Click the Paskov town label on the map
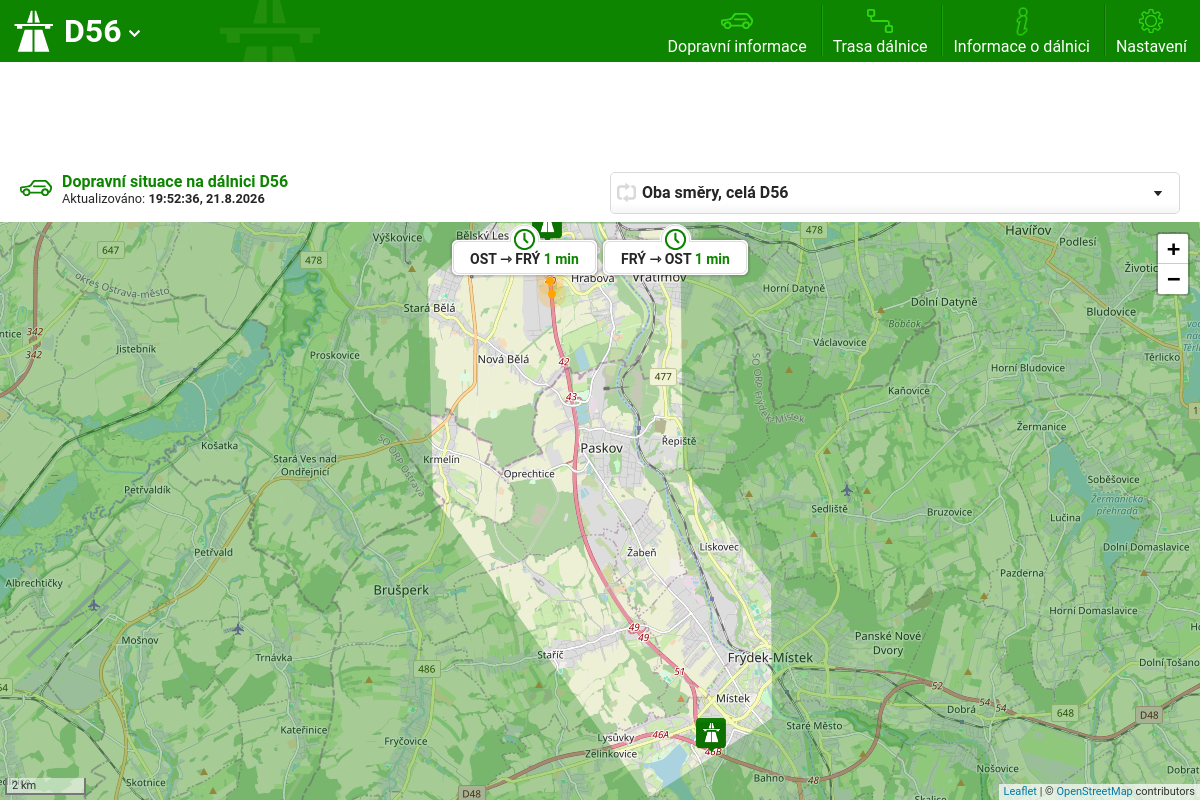 coord(602,448)
